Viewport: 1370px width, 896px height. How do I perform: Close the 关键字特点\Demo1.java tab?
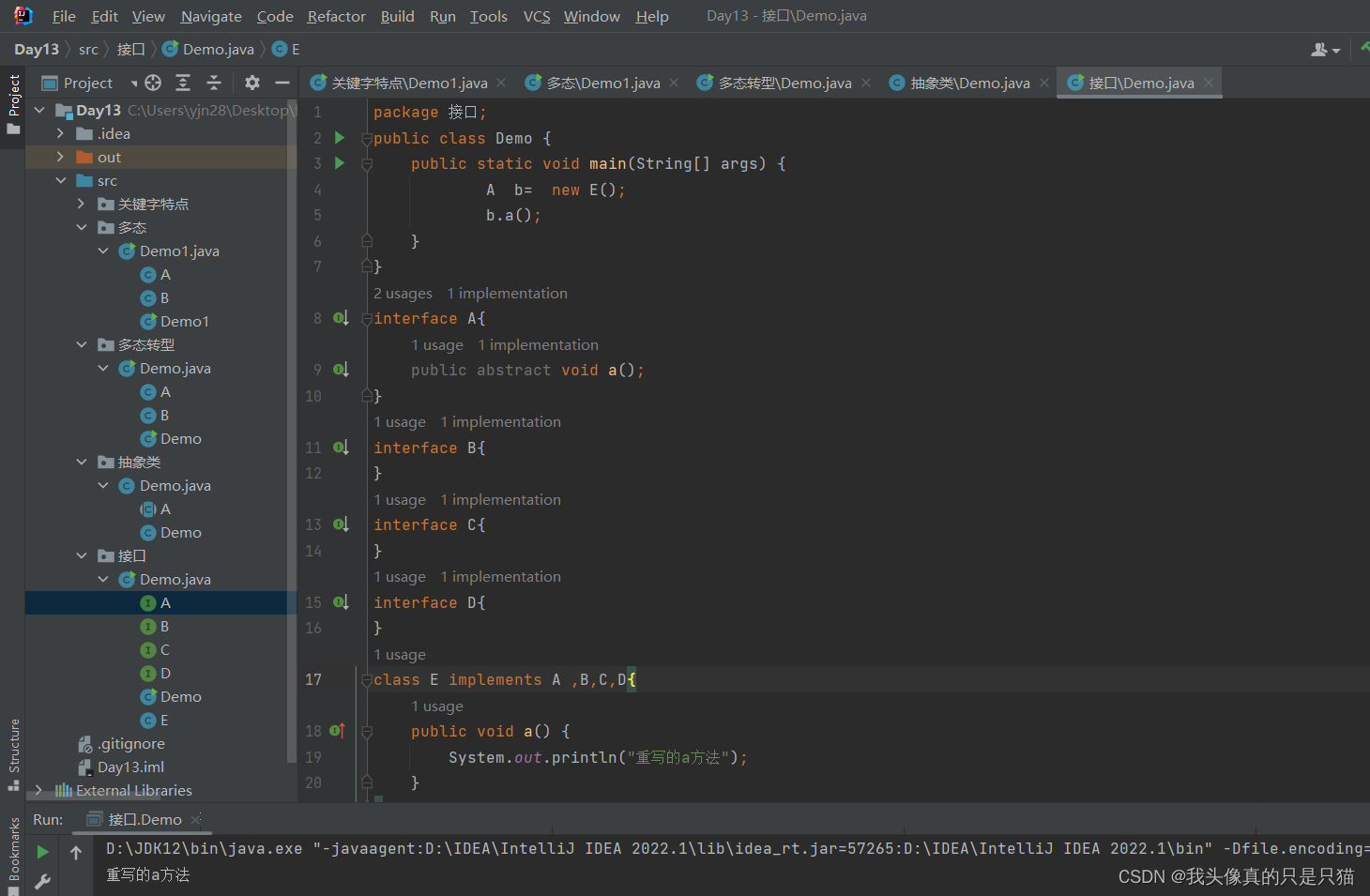[x=501, y=83]
